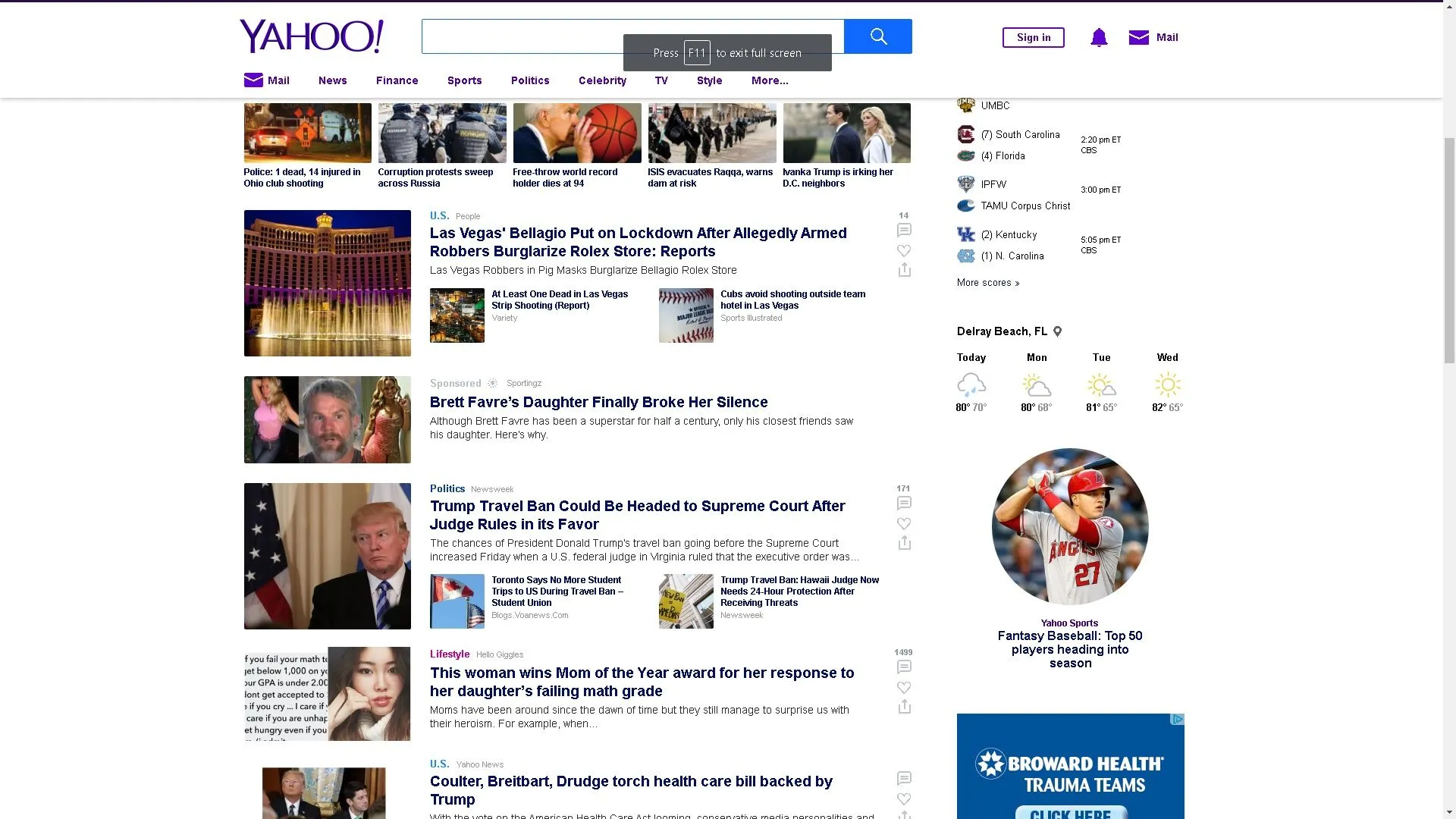
Task: Click the Mail envelope icon beside Sign in
Action: 1138,37
